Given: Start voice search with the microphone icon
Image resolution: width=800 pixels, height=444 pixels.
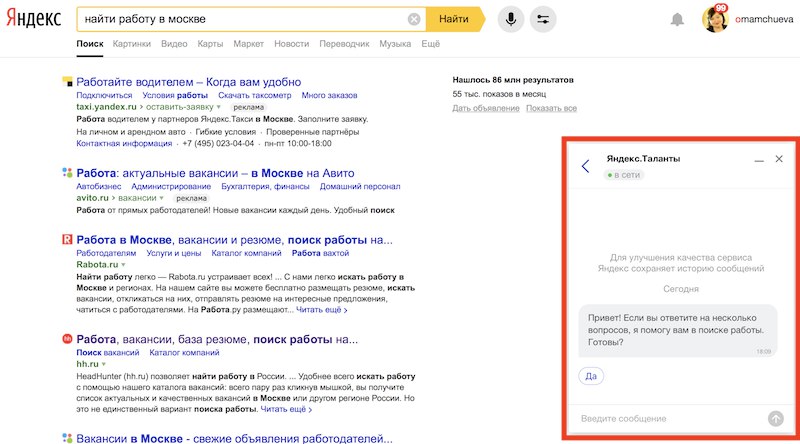Looking at the screenshot, I should coord(511,19).
